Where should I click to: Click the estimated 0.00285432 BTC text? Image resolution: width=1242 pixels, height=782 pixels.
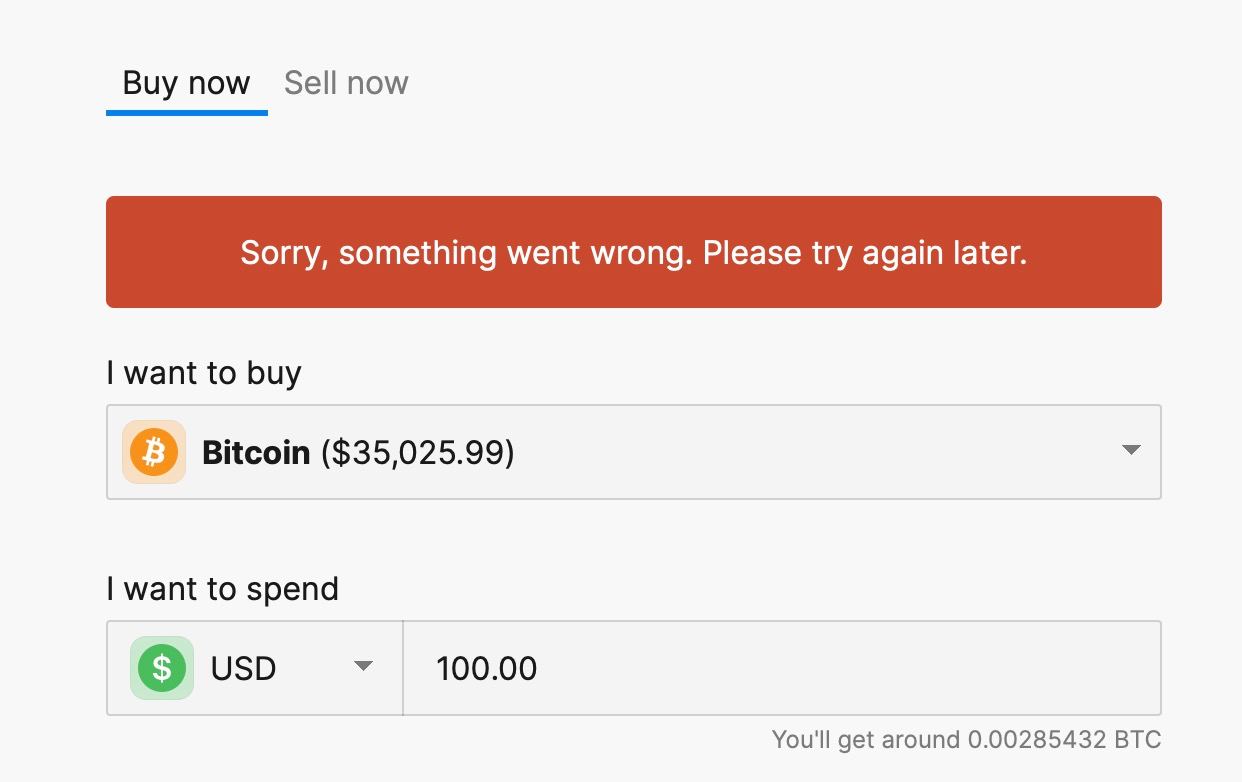[1064, 740]
